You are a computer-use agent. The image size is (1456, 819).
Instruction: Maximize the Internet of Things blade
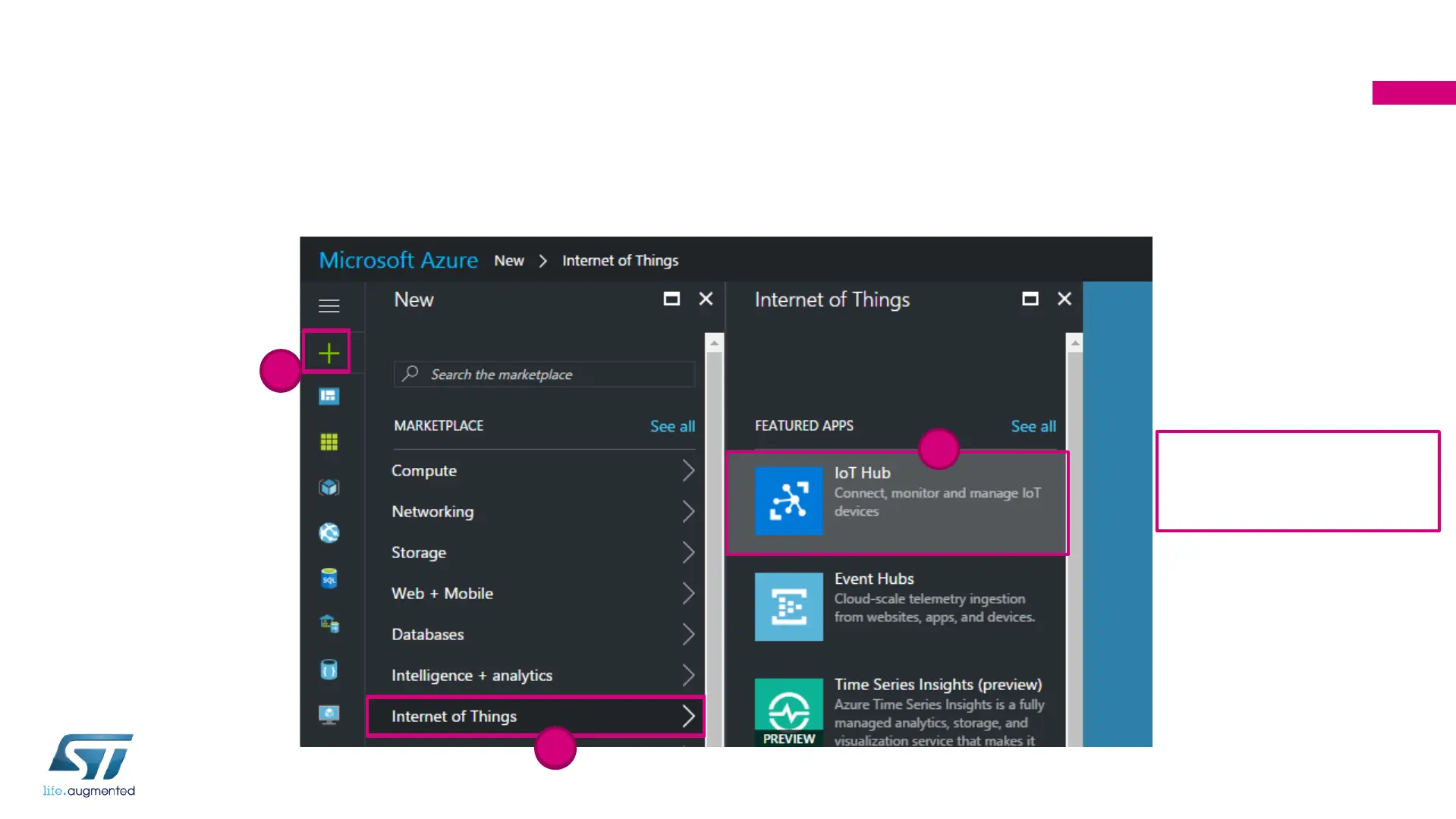pyautogui.click(x=1030, y=299)
